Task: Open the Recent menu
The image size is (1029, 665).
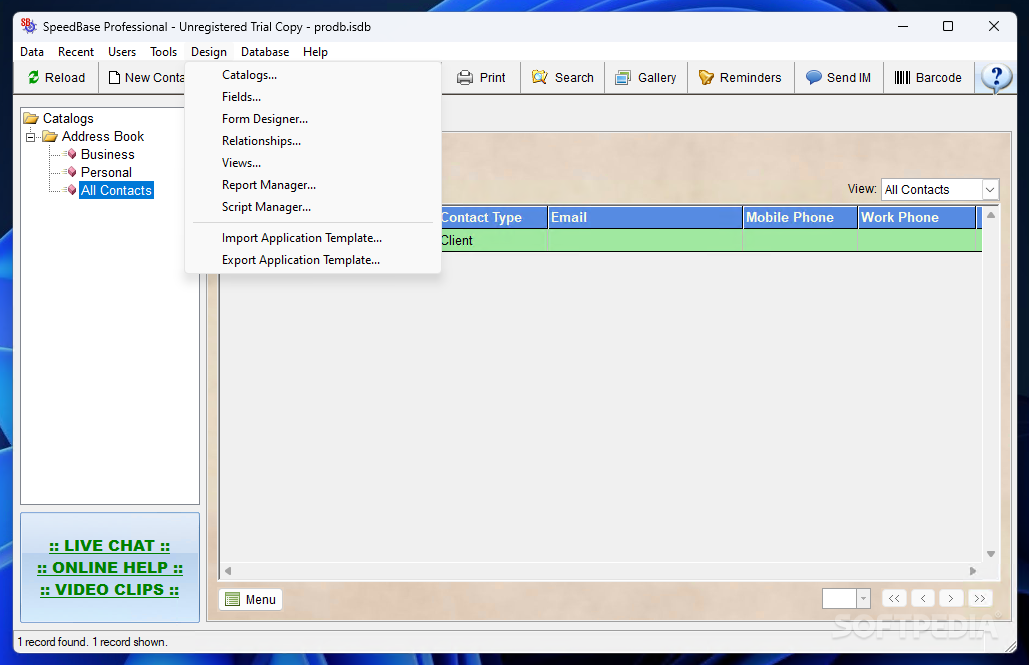Action: 75,52
